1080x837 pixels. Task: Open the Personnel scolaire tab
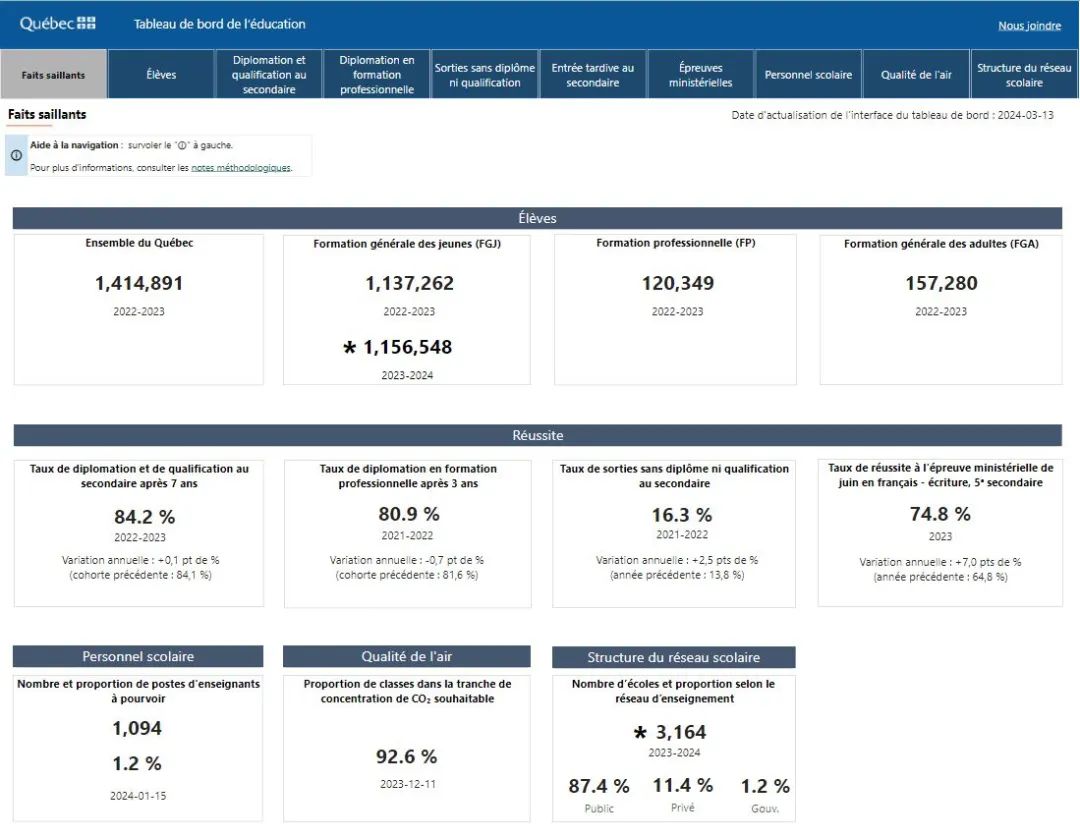808,75
